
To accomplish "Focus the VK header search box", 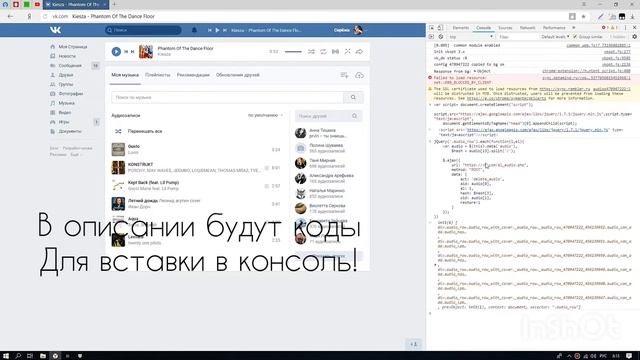I will point(143,30).
